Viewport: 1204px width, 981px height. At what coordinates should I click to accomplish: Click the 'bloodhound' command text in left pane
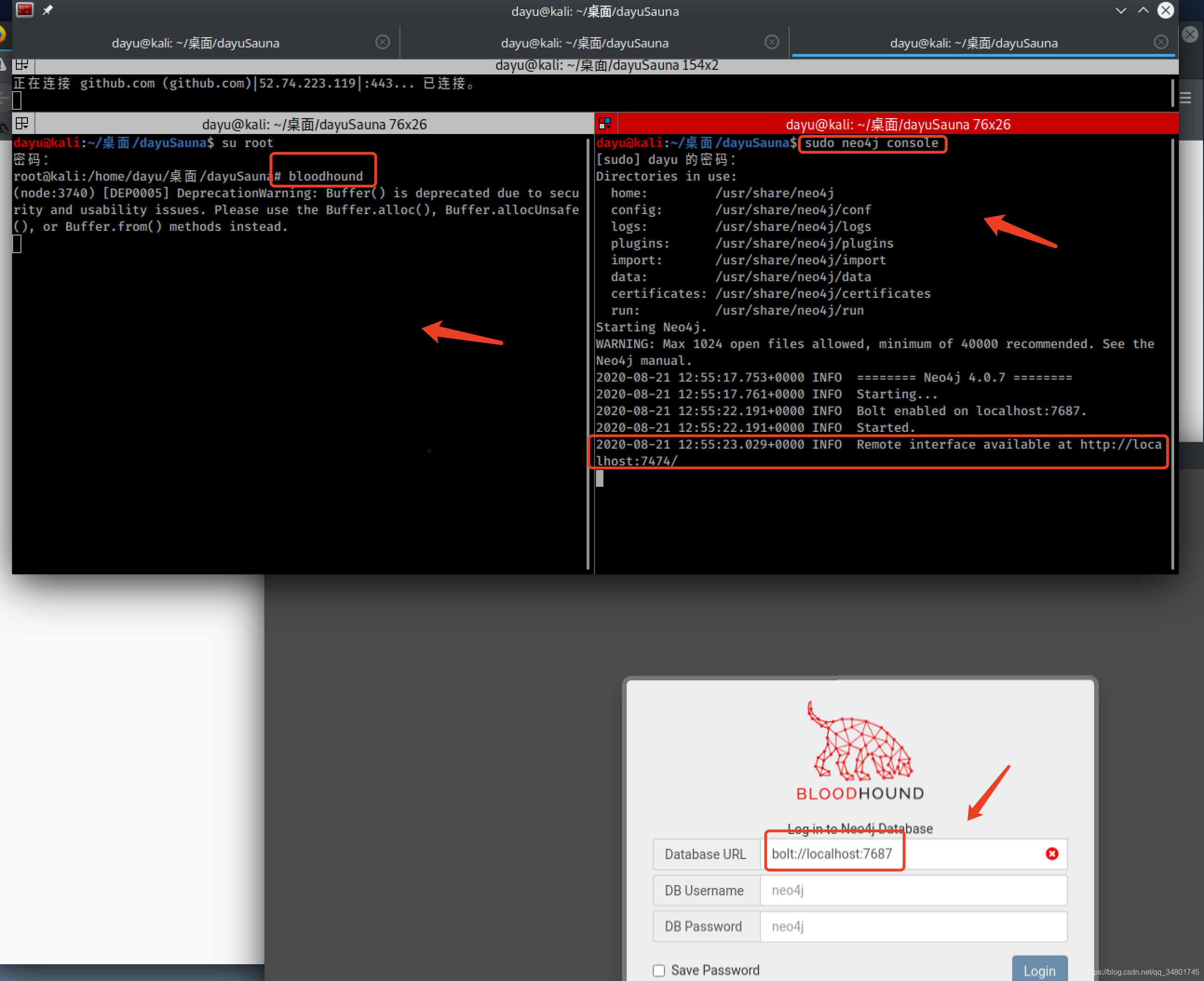coord(325,176)
